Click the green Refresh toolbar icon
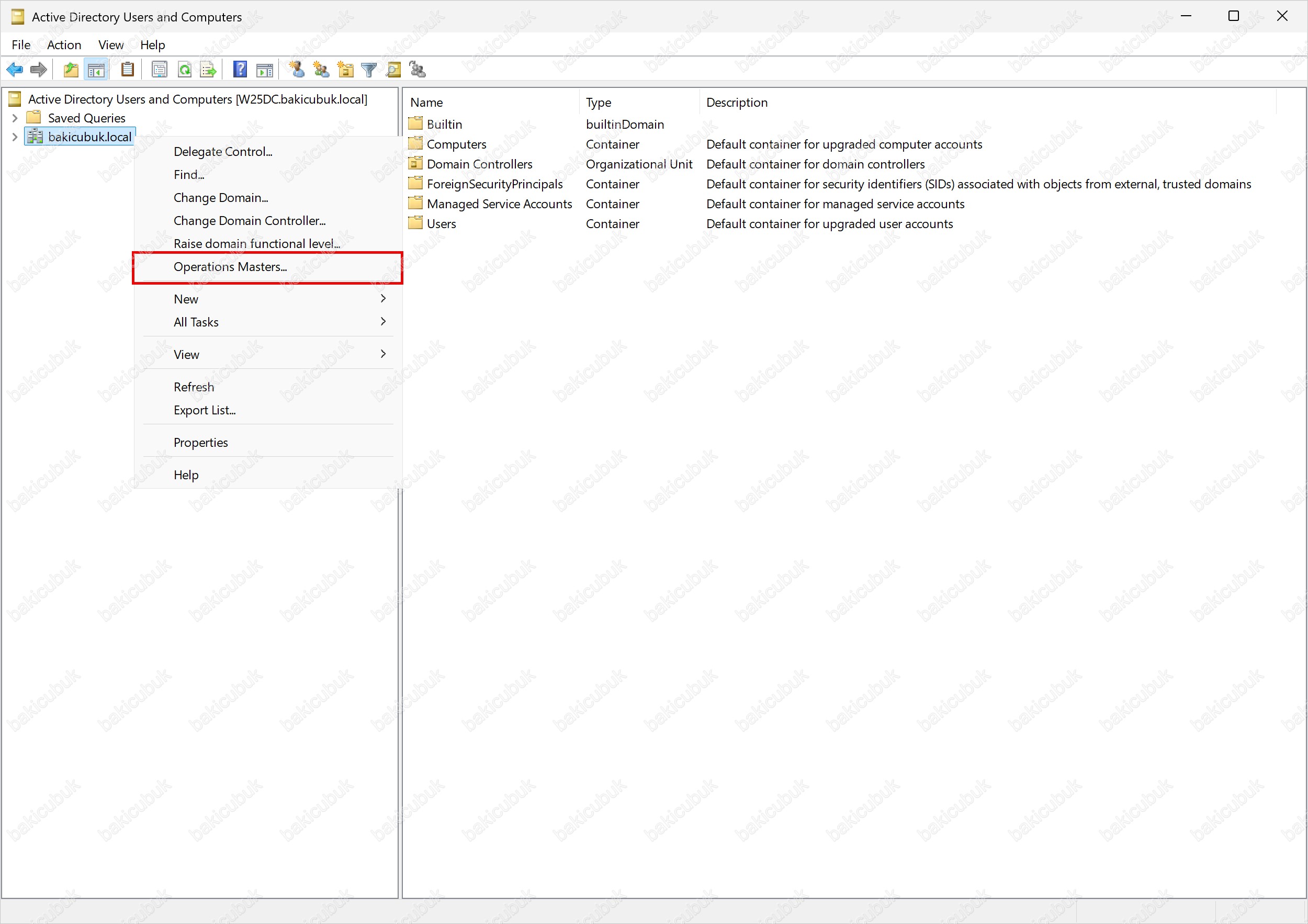 [185, 70]
